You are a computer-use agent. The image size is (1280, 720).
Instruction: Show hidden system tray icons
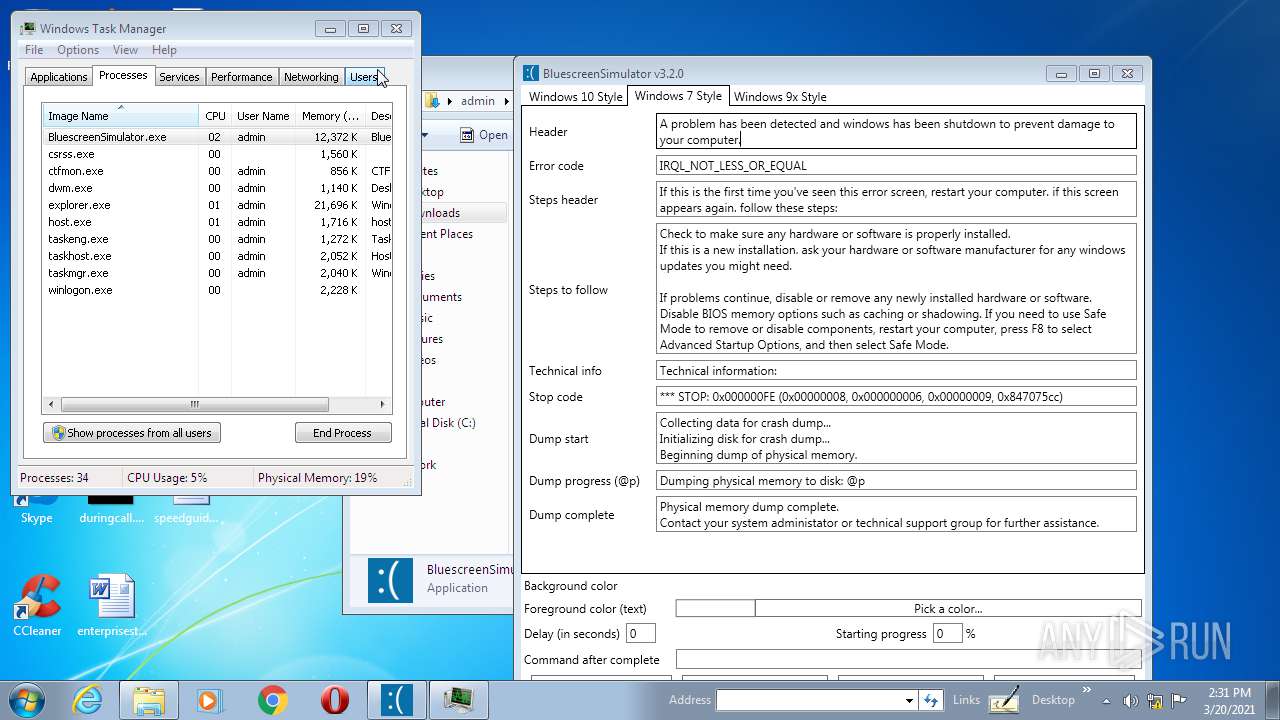coord(1106,700)
